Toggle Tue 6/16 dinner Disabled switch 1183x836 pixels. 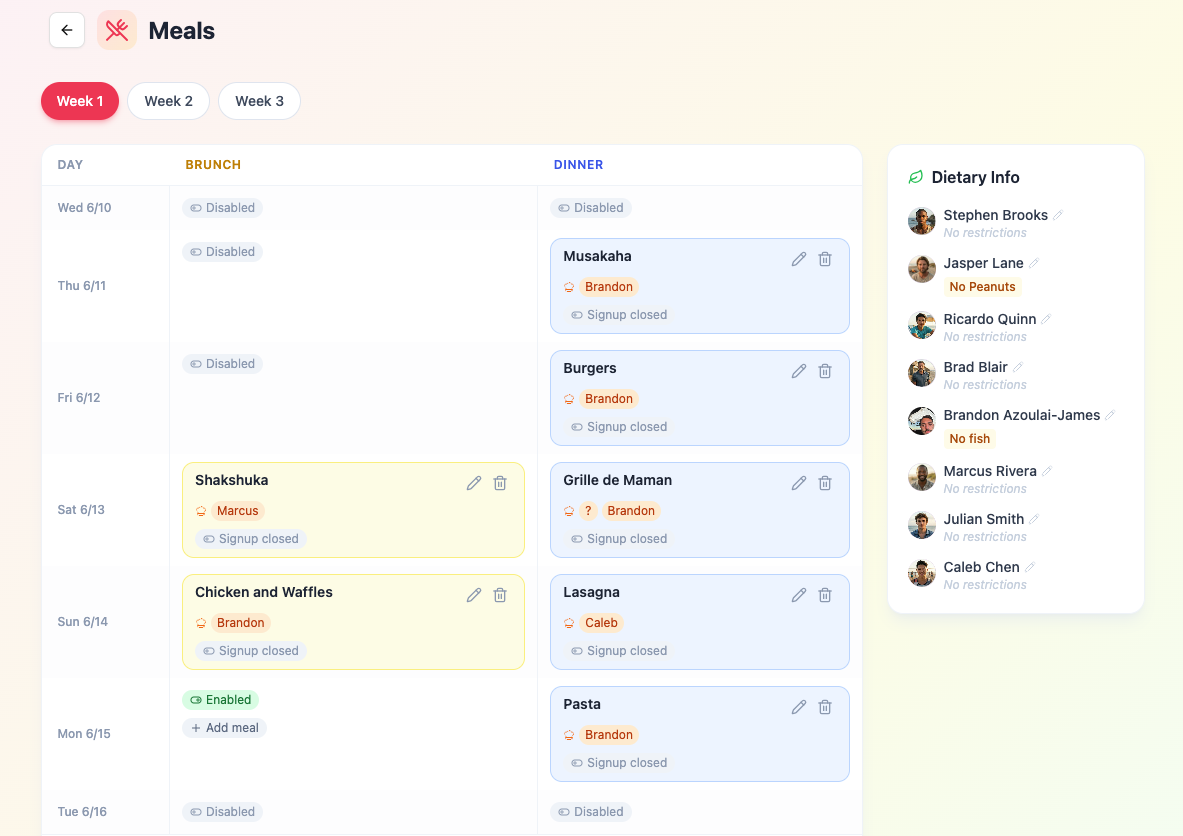[x=591, y=812]
